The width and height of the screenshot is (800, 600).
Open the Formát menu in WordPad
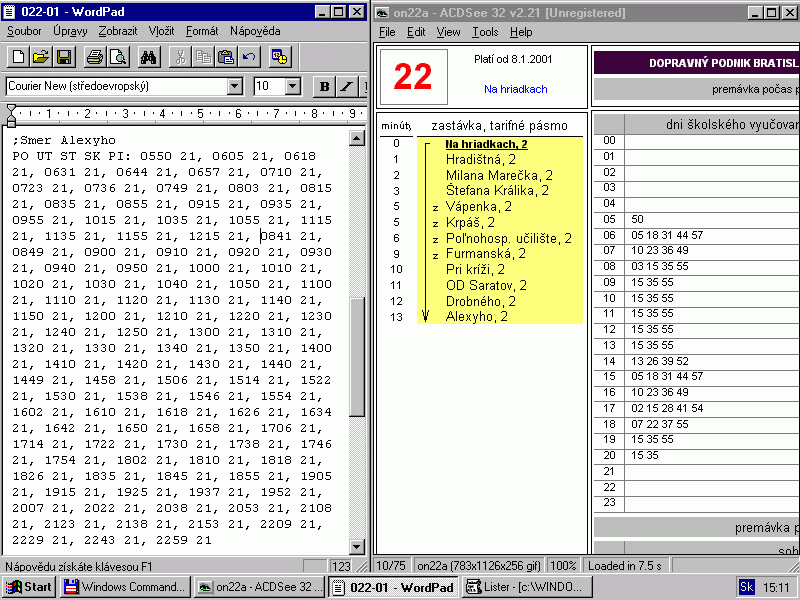[x=202, y=31]
